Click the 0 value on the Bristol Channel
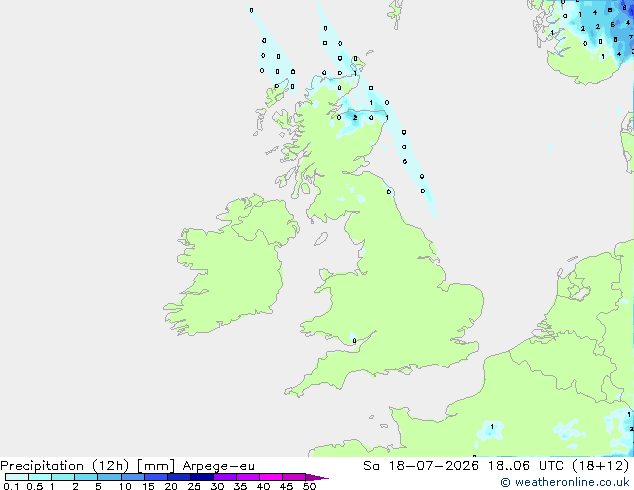The image size is (634, 490). 354,341
